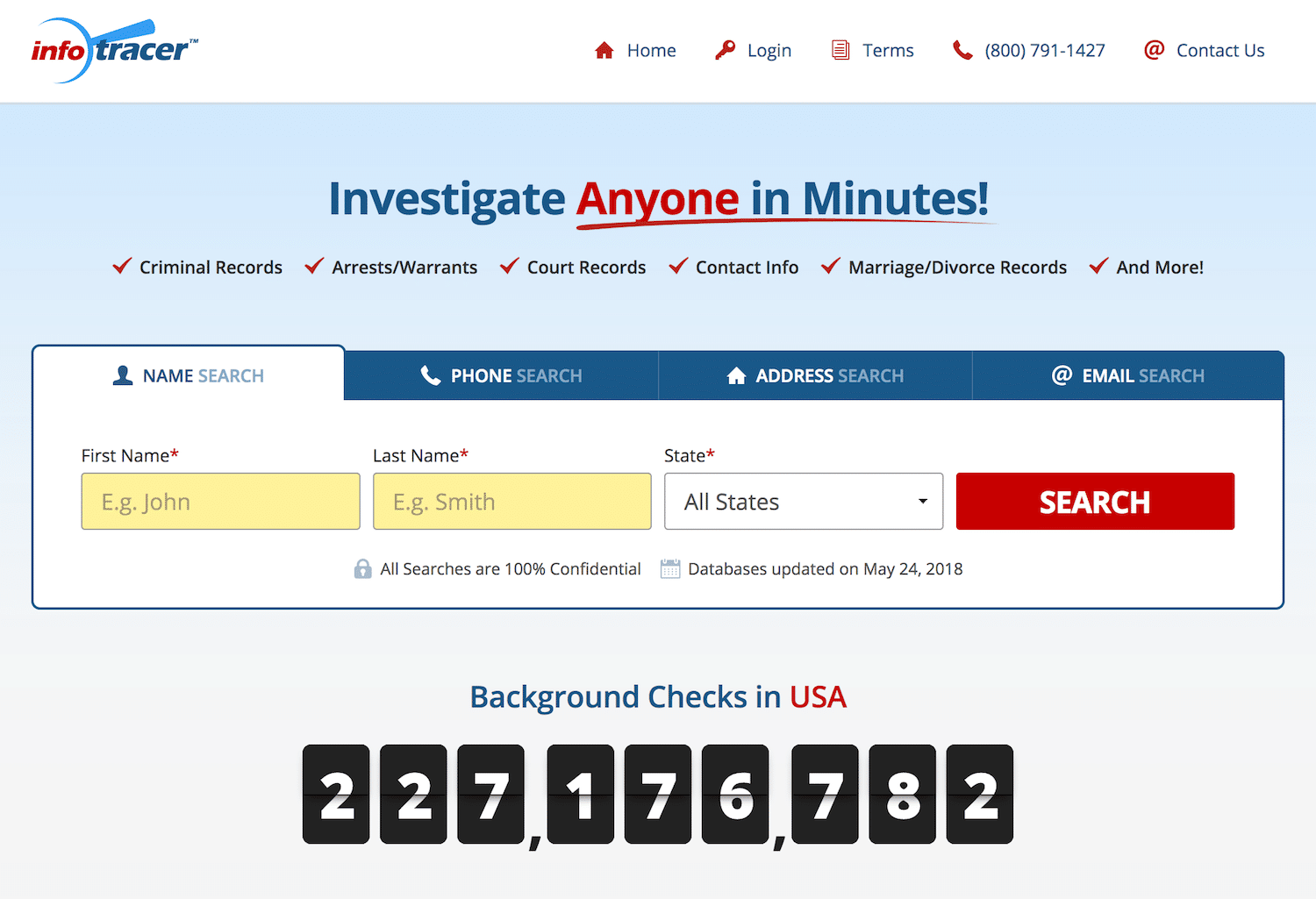
Task: Click the calendar icon beside Databases updated
Action: pos(670,568)
